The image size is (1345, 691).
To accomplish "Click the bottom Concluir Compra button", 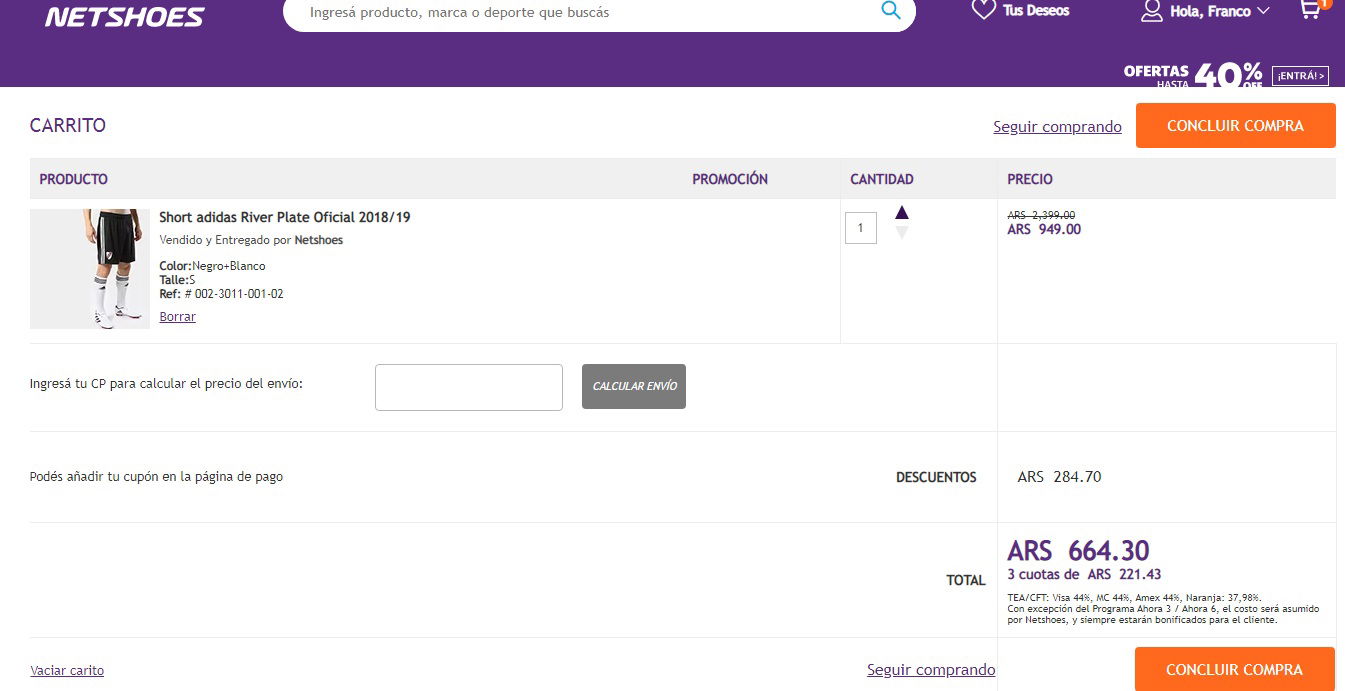I will pyautogui.click(x=1235, y=669).
